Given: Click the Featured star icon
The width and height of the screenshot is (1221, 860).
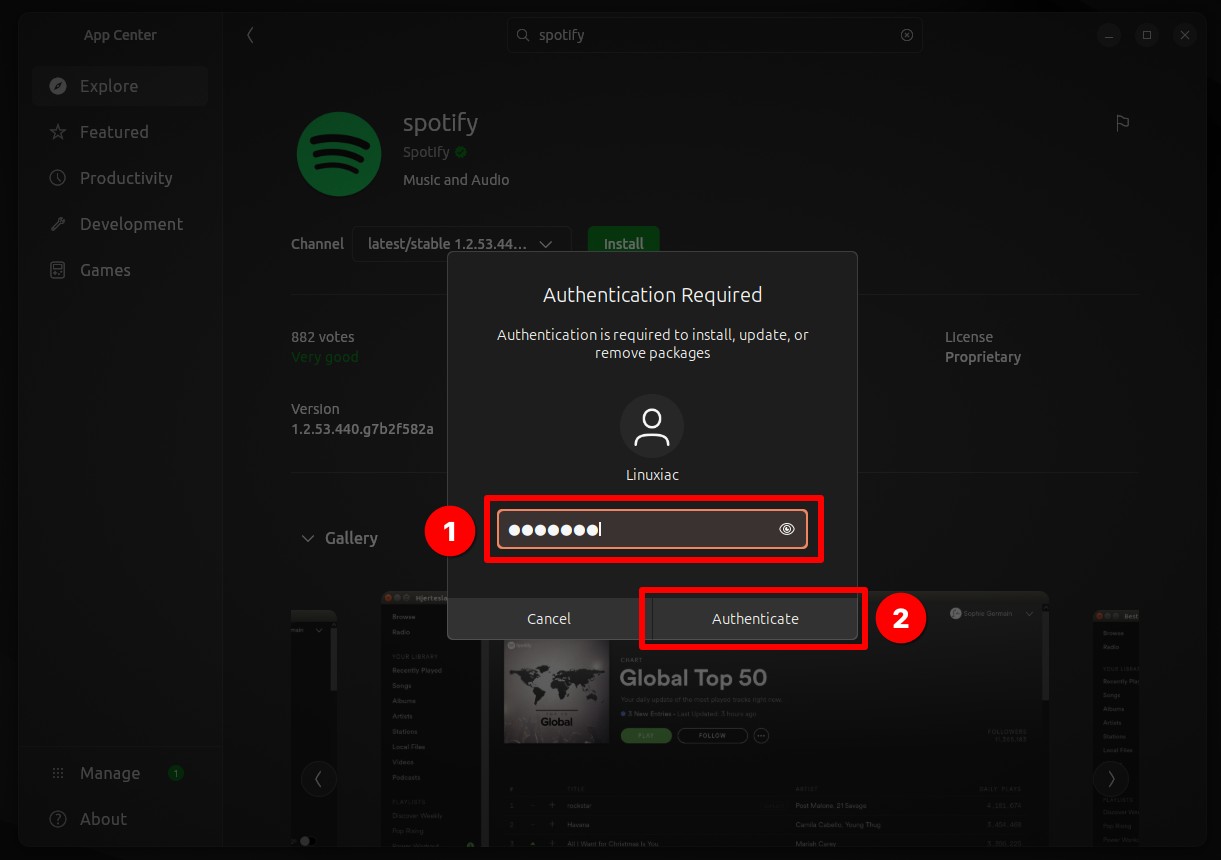Looking at the screenshot, I should 58,132.
